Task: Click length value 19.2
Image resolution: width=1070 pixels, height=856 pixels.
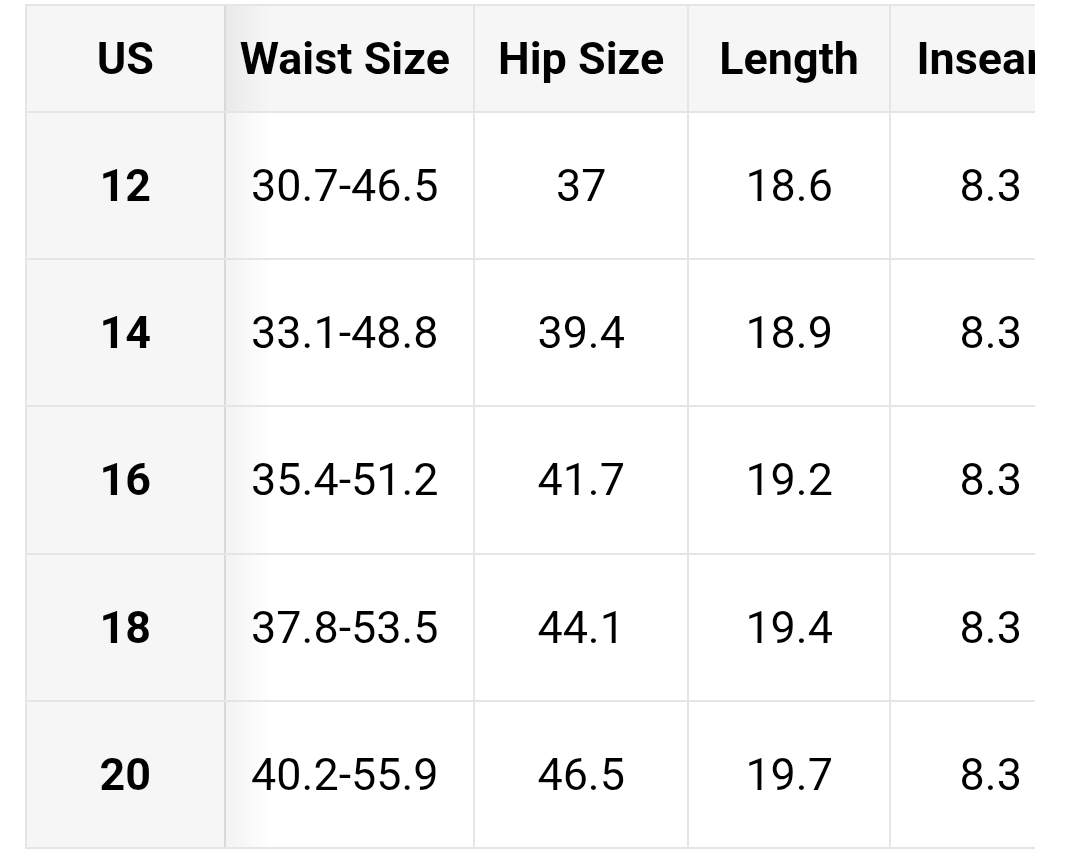Action: click(x=789, y=480)
